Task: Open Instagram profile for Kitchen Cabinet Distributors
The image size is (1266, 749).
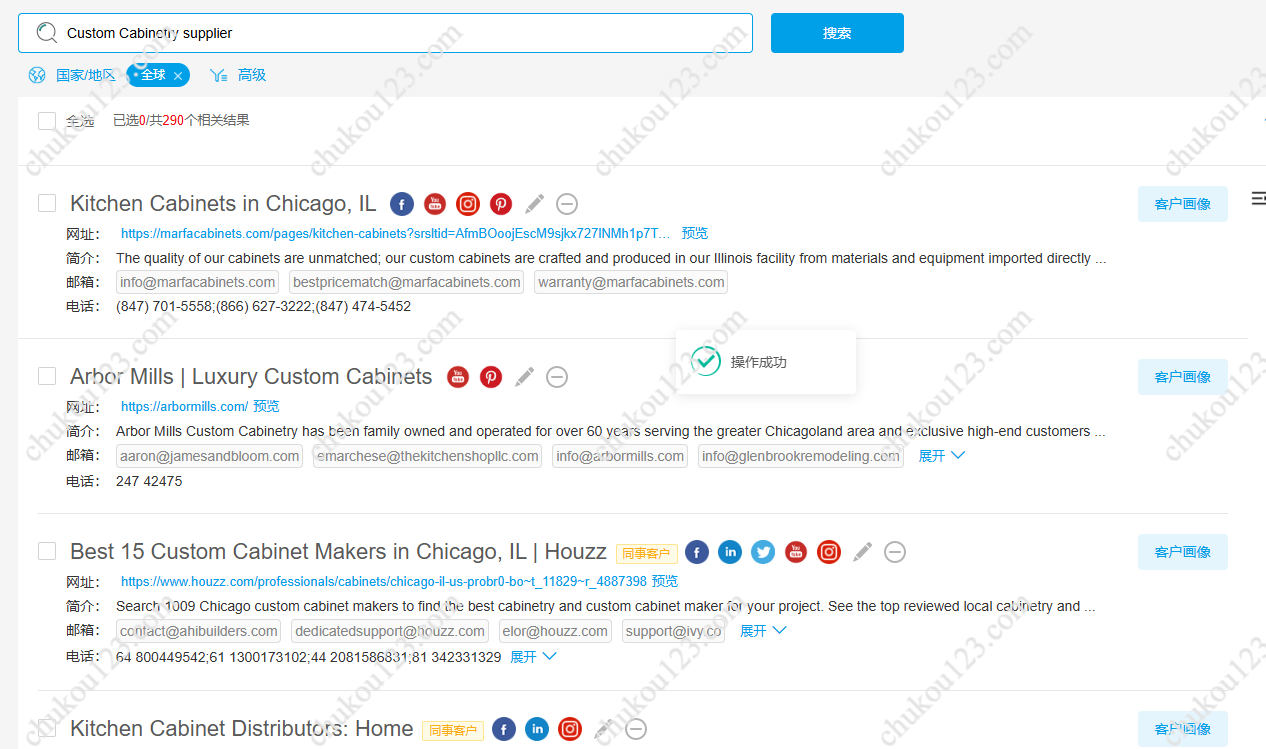Action: coord(570,729)
